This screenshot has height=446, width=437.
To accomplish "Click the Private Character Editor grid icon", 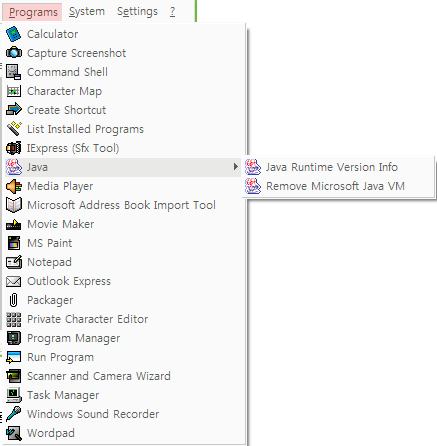I will (14, 319).
